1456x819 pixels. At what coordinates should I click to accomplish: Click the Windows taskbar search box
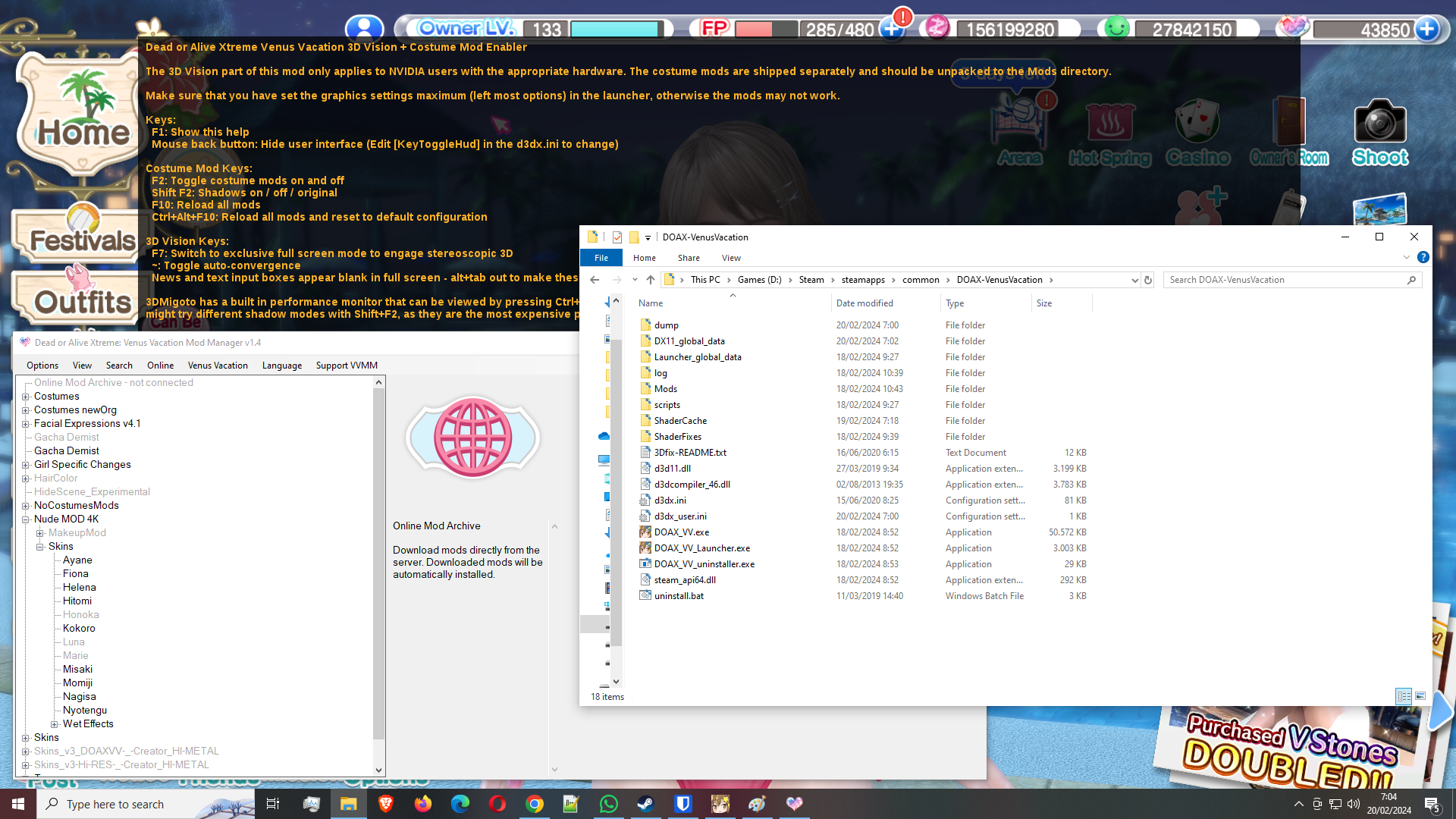coord(146,804)
